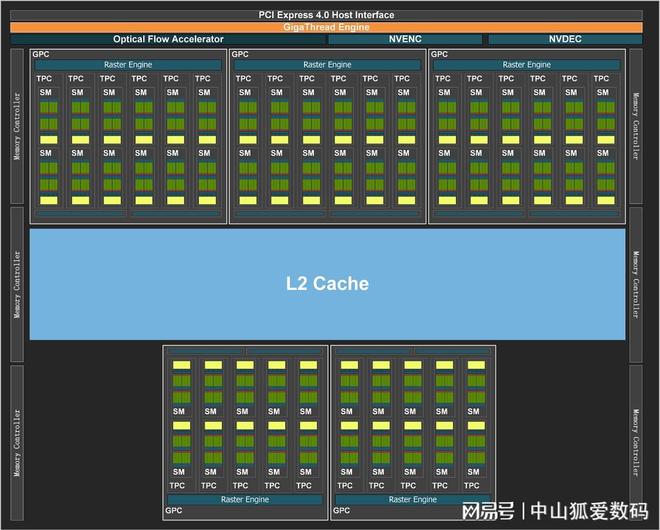Click Raster Engine in the top-middle GPC
The image size is (660, 530).
tap(327, 65)
